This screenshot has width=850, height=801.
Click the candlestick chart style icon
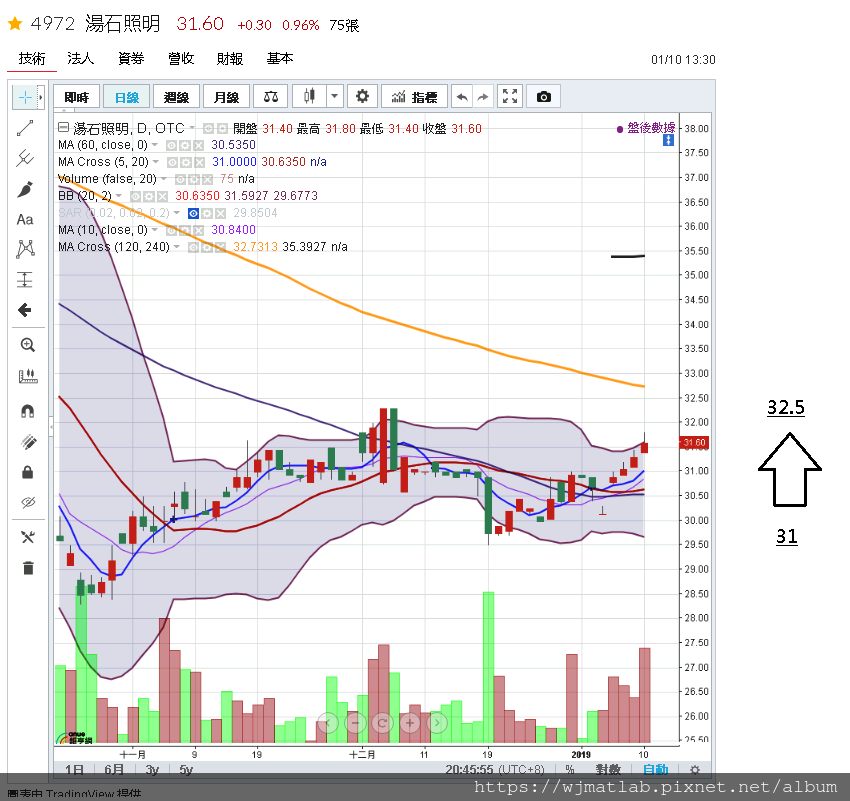pos(310,97)
